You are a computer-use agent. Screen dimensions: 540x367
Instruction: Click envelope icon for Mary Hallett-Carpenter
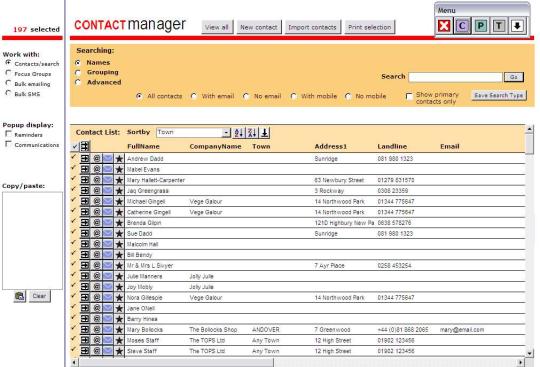pos(108,180)
